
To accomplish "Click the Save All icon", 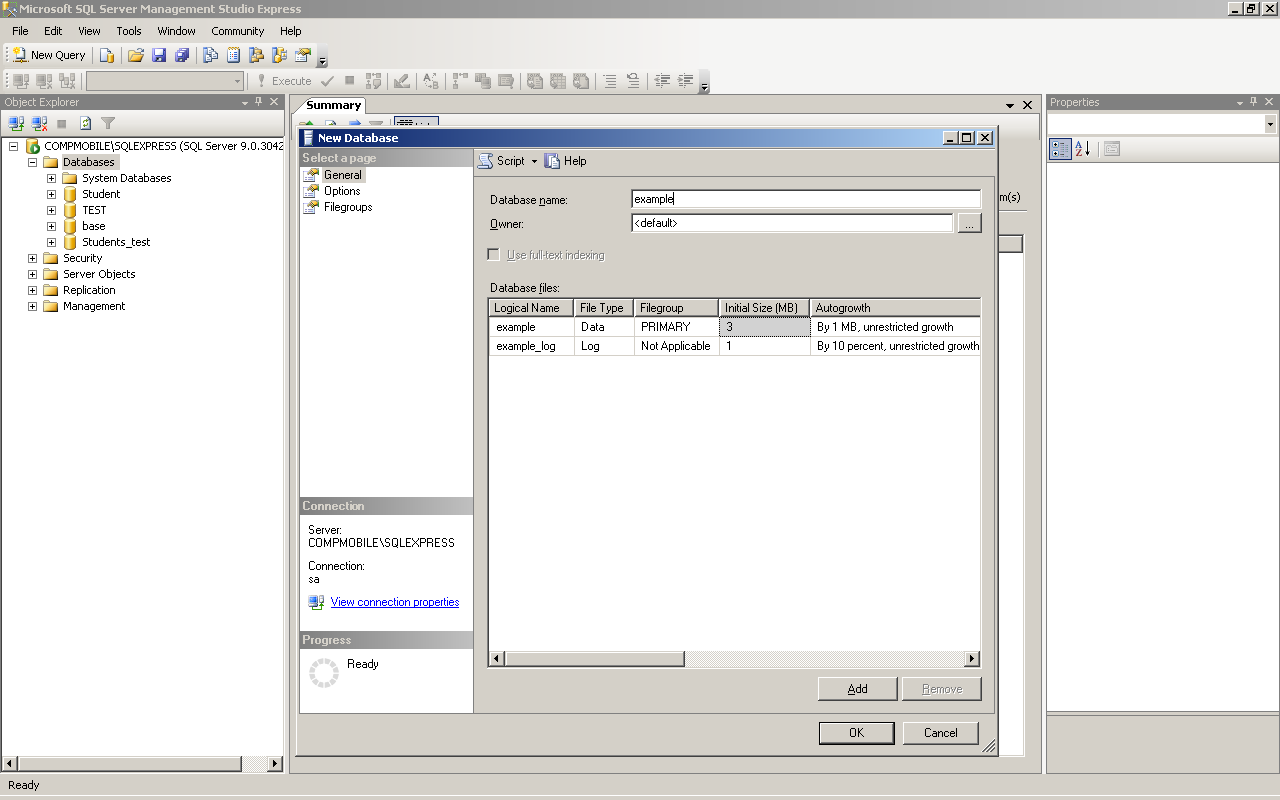I will point(182,55).
